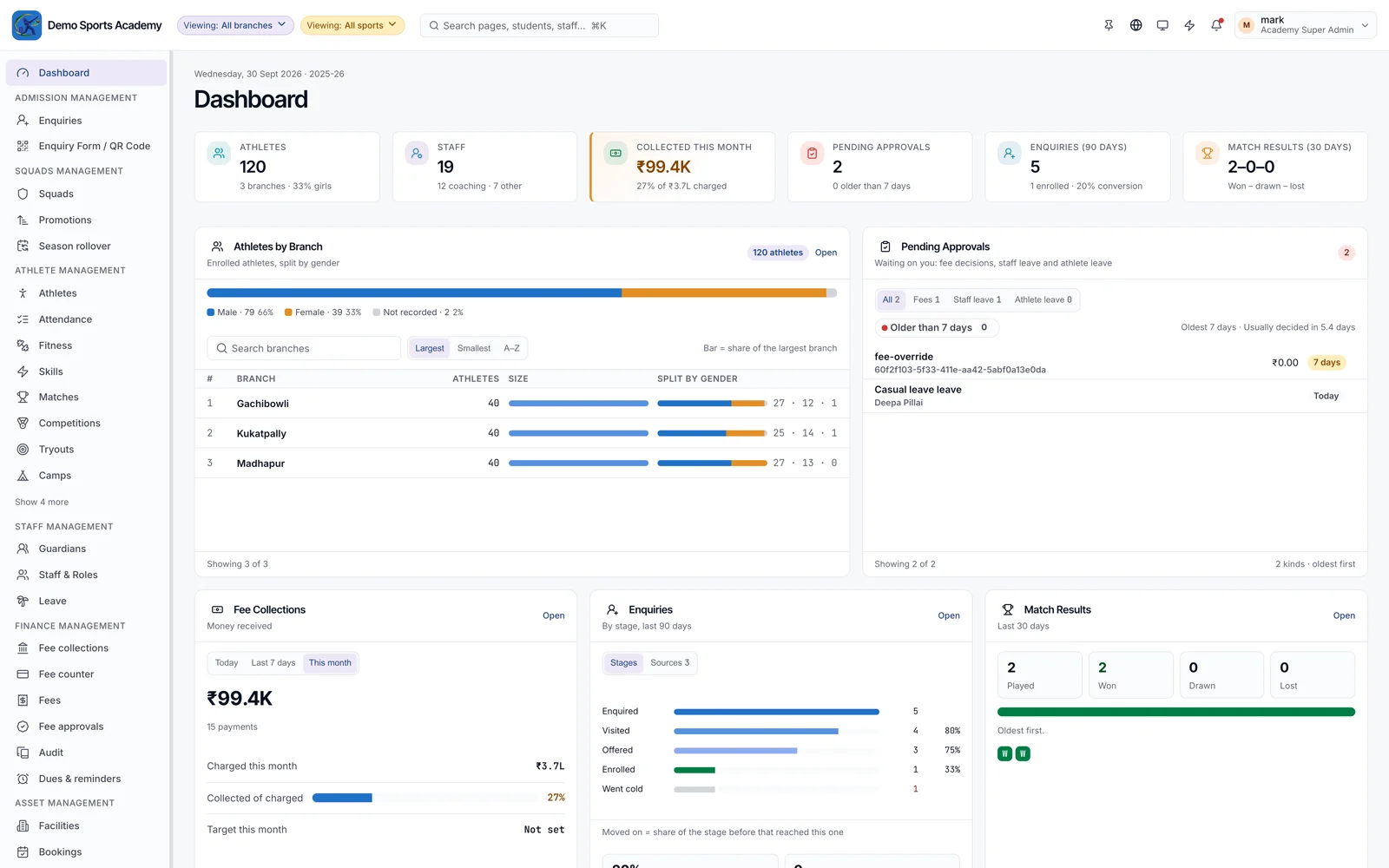1389x868 pixels.
Task: Click the Season rollover icon
Action: click(x=23, y=247)
